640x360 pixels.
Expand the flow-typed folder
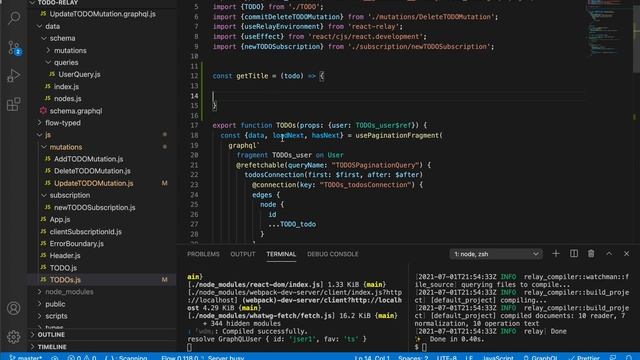(40, 123)
